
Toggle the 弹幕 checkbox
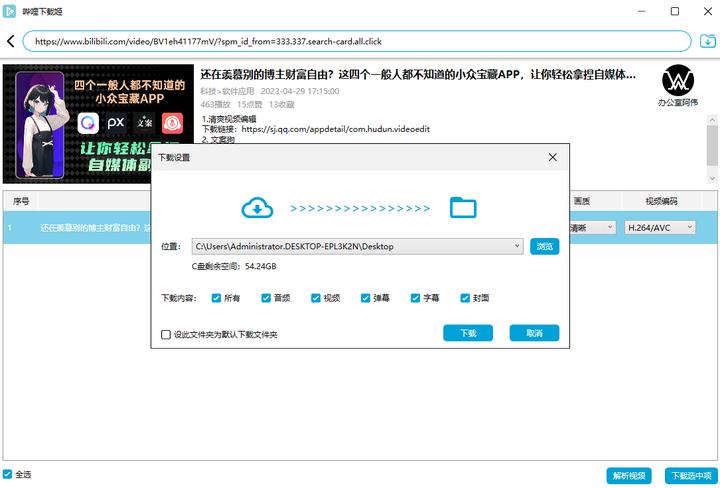coord(367,298)
